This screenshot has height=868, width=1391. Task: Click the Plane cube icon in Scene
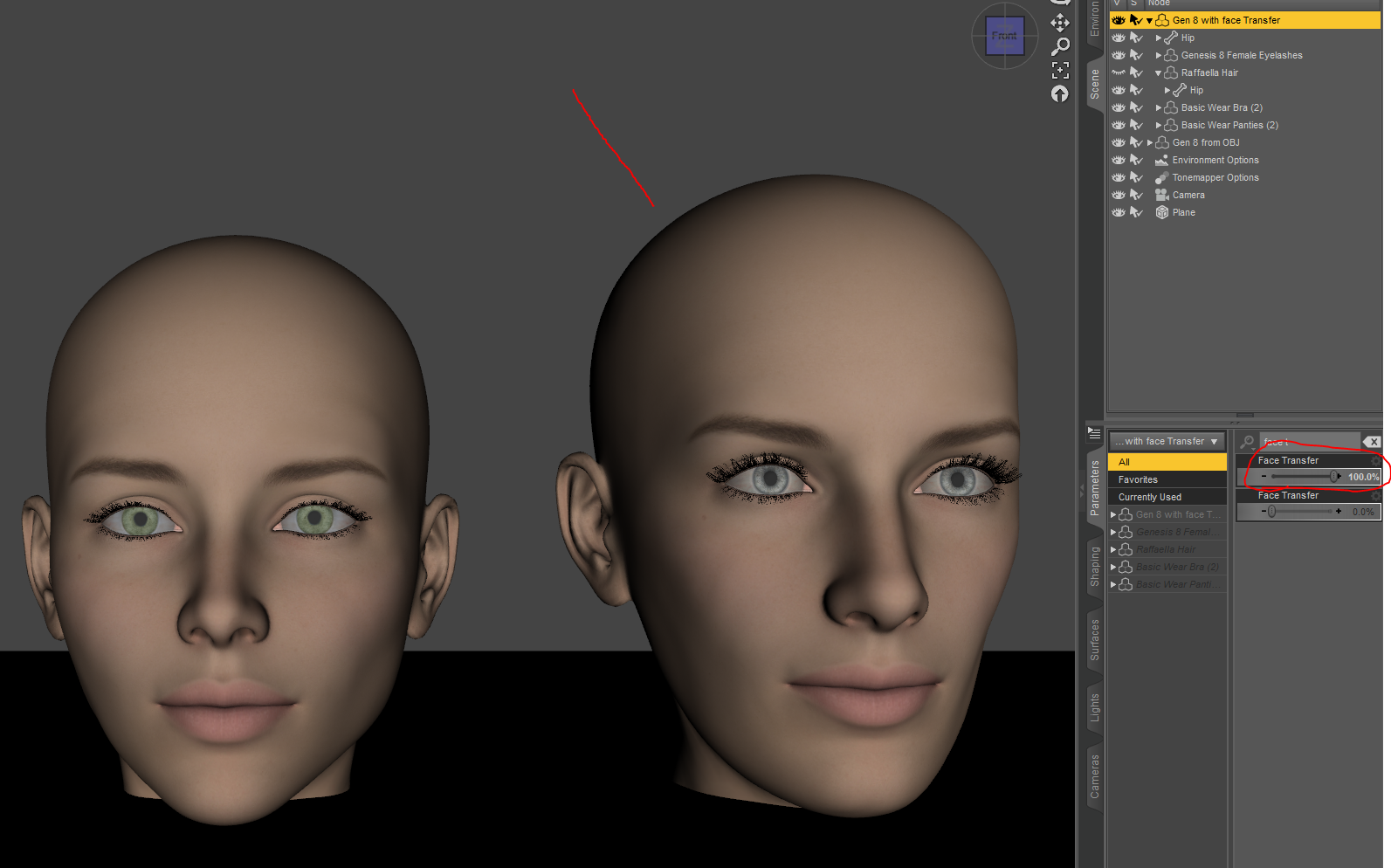pos(1161,212)
